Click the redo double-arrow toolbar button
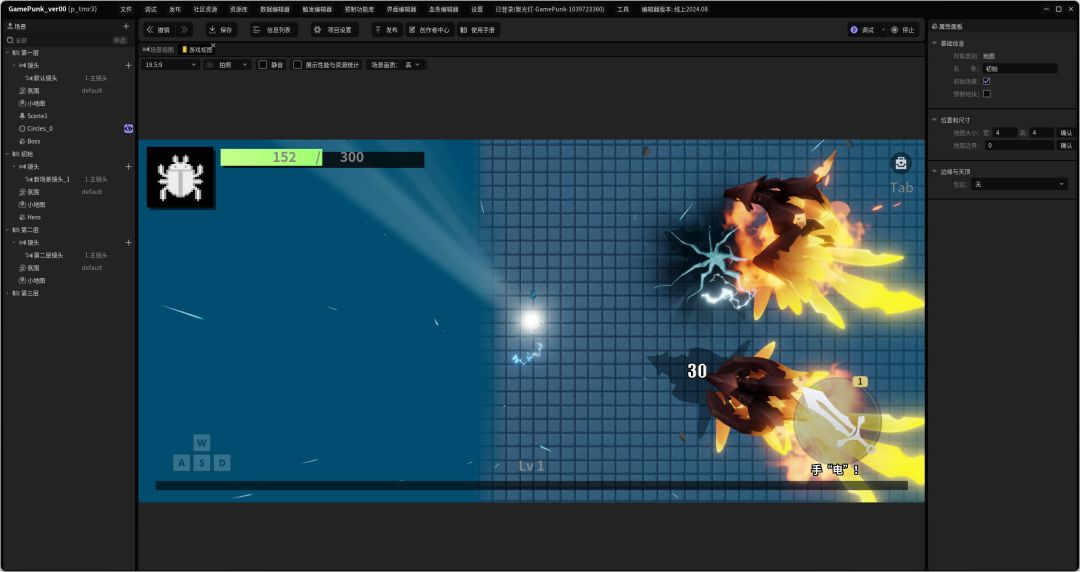The image size is (1080, 572). (x=184, y=30)
